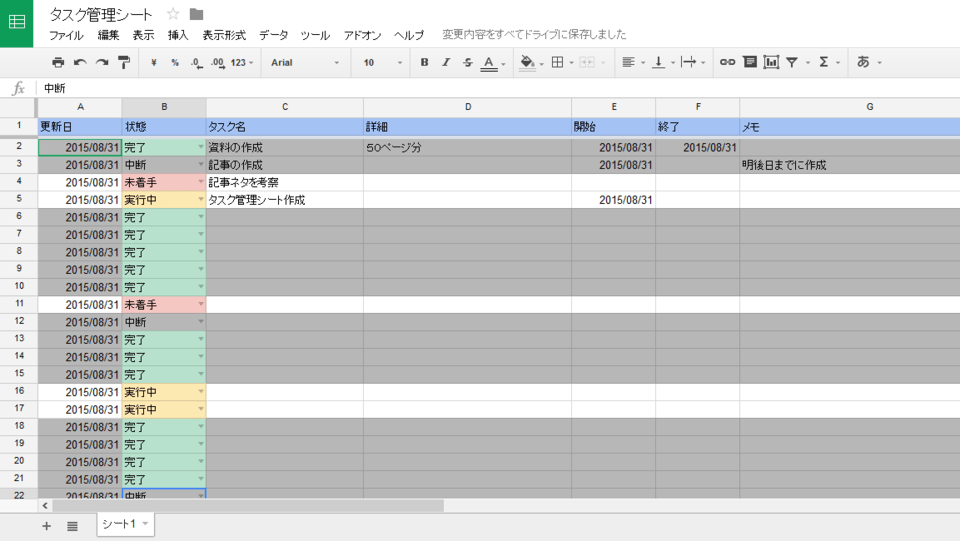
Task: Click the print icon in the toolbar
Action: click(x=58, y=63)
